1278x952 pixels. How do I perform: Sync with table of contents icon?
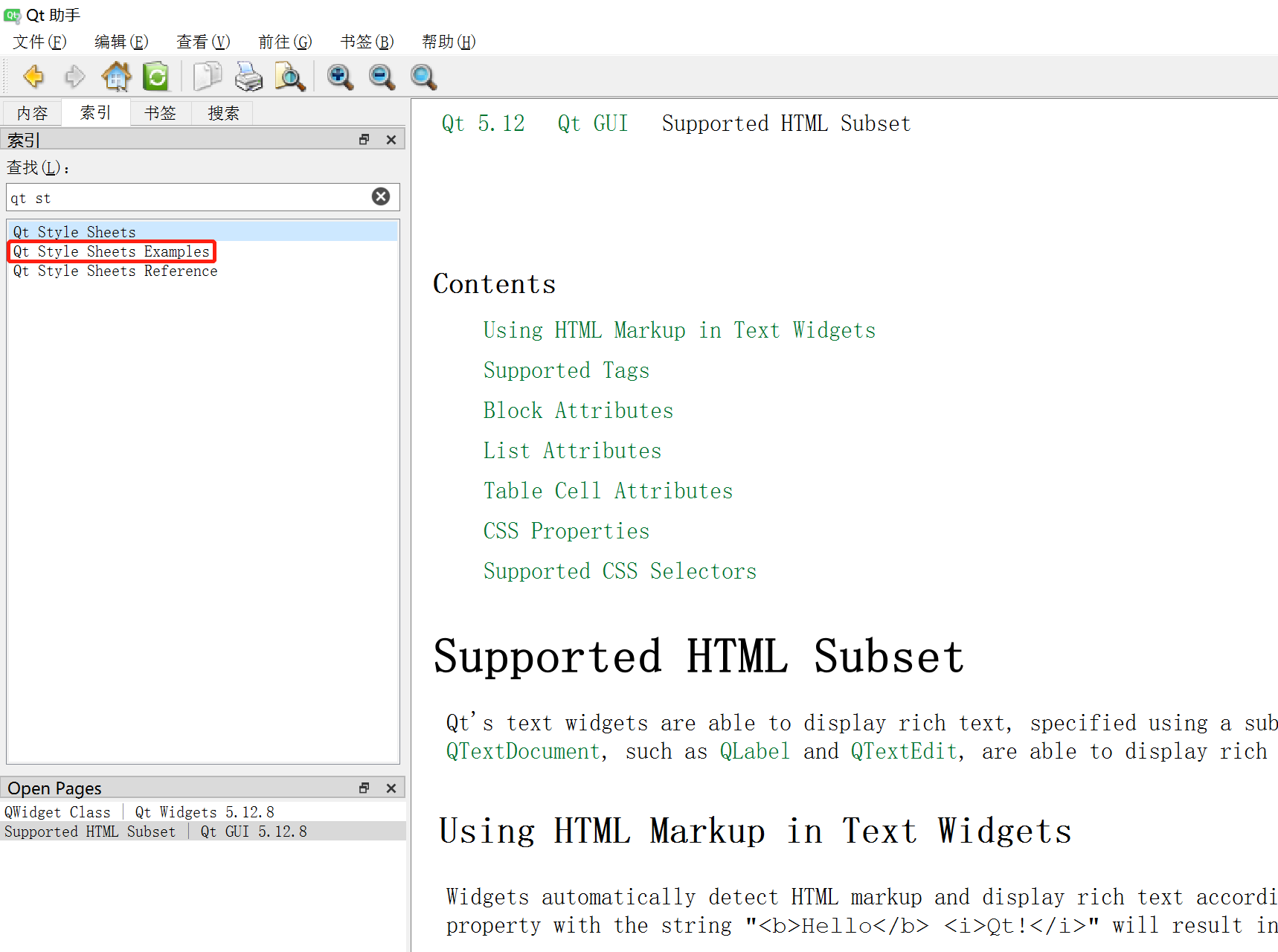156,77
